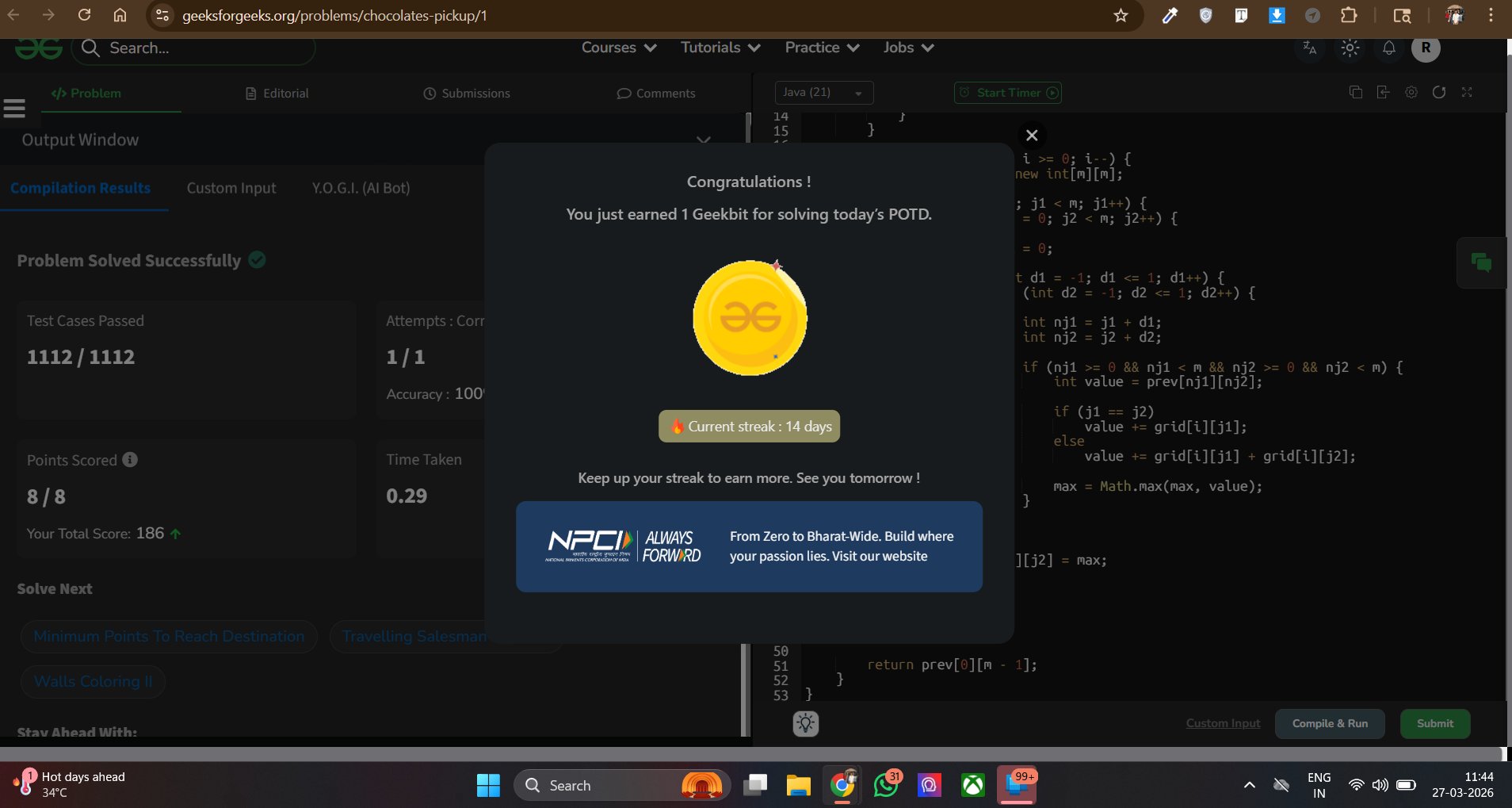Viewport: 1512px width, 808px height.
Task: Expand the Practice dropdown
Action: 822,48
